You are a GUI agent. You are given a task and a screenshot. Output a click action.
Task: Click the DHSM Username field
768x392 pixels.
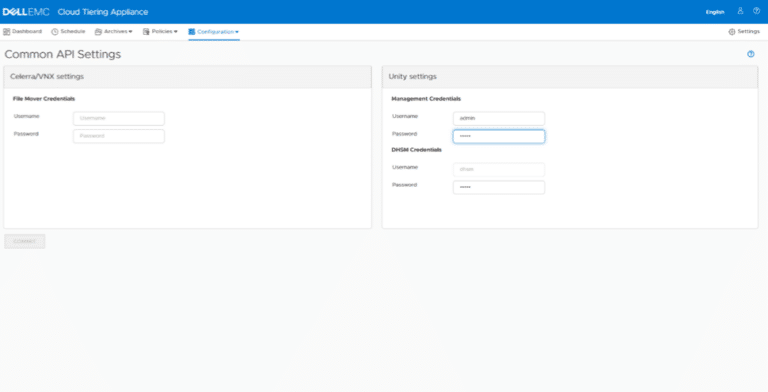[x=499, y=169]
